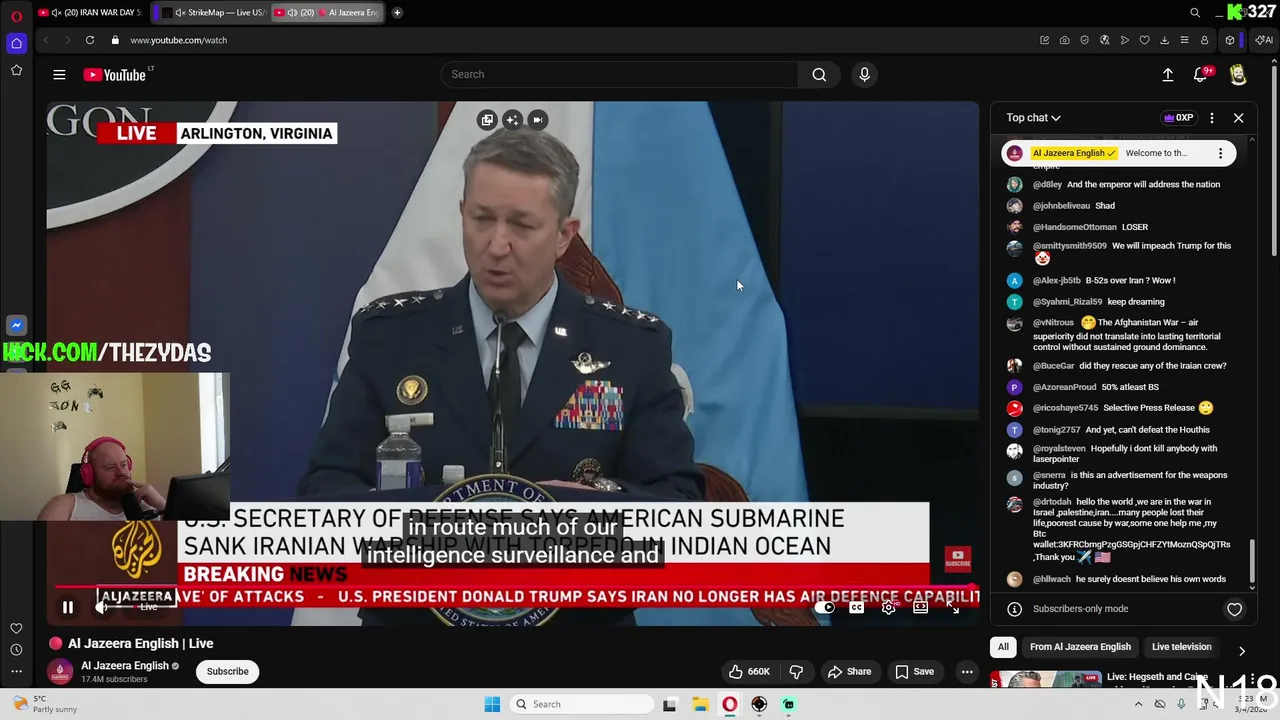Open Opera snapshot camera tool
The width and height of the screenshot is (1280, 720).
(x=1064, y=40)
